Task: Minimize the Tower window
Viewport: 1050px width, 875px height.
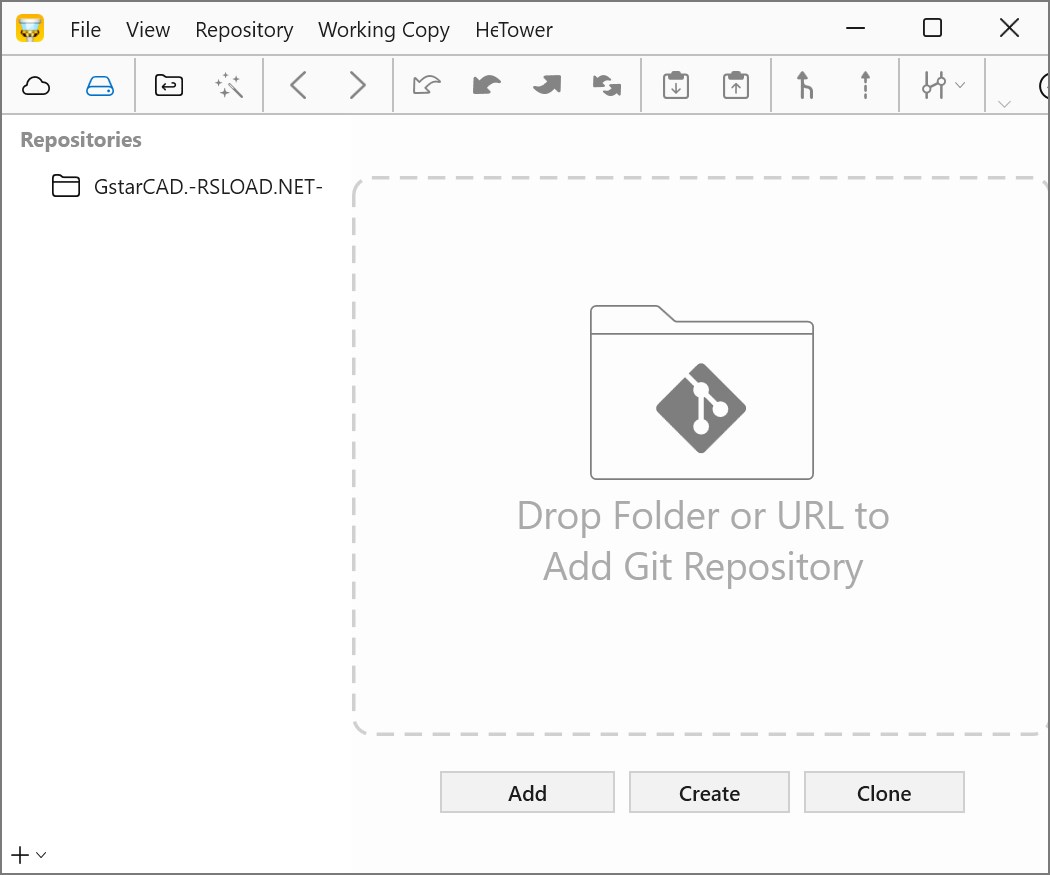Action: tap(855, 28)
